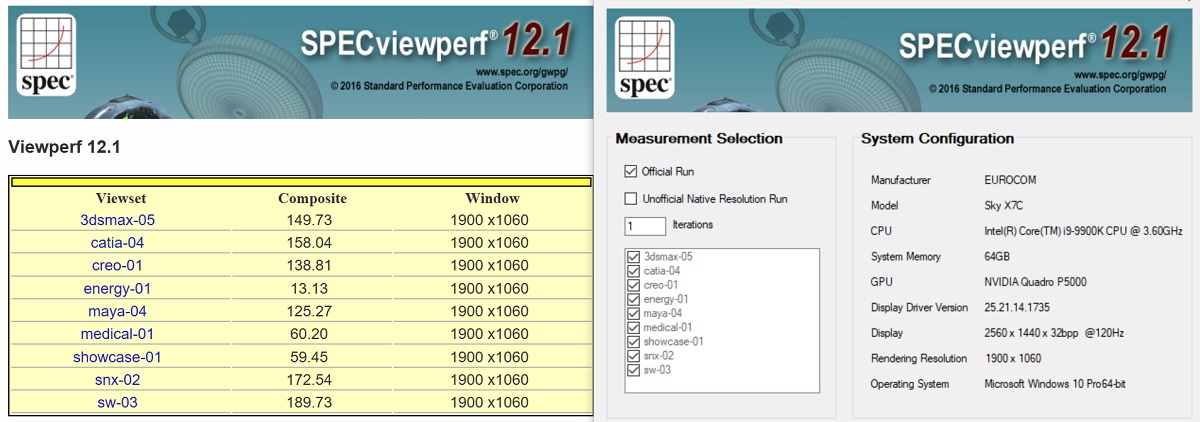Click the yellow bar atop results table

pyautogui.click(x=299, y=182)
